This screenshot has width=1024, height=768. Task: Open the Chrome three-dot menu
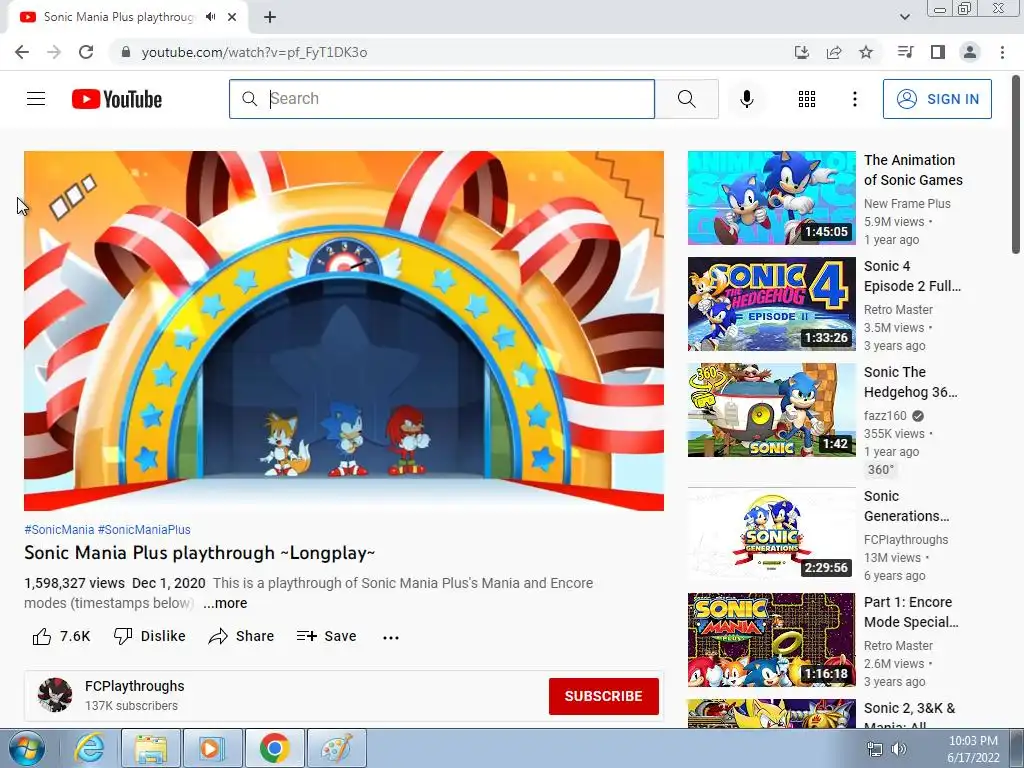(1002, 52)
